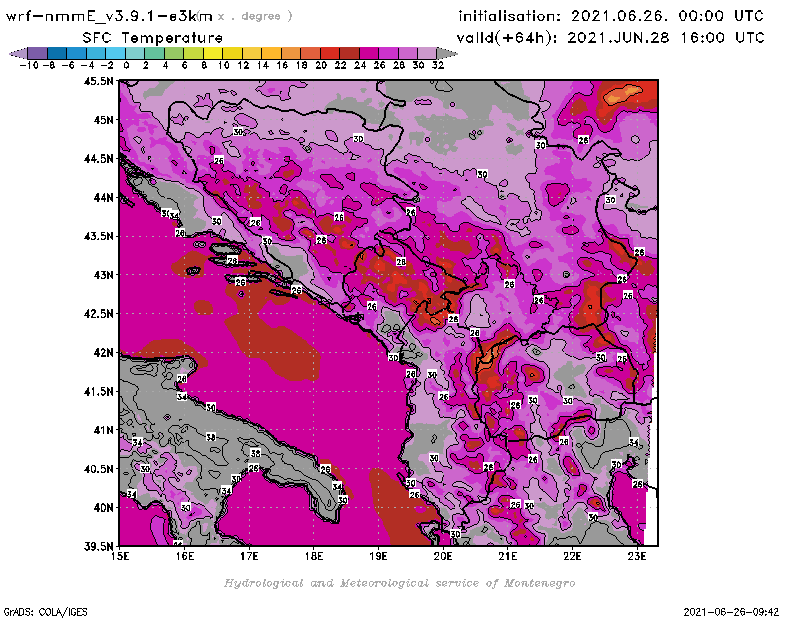Image resolution: width=800 pixels, height=618 pixels.
Task: Pick the color bar swatch between 28 and 30
Action: tap(408, 53)
